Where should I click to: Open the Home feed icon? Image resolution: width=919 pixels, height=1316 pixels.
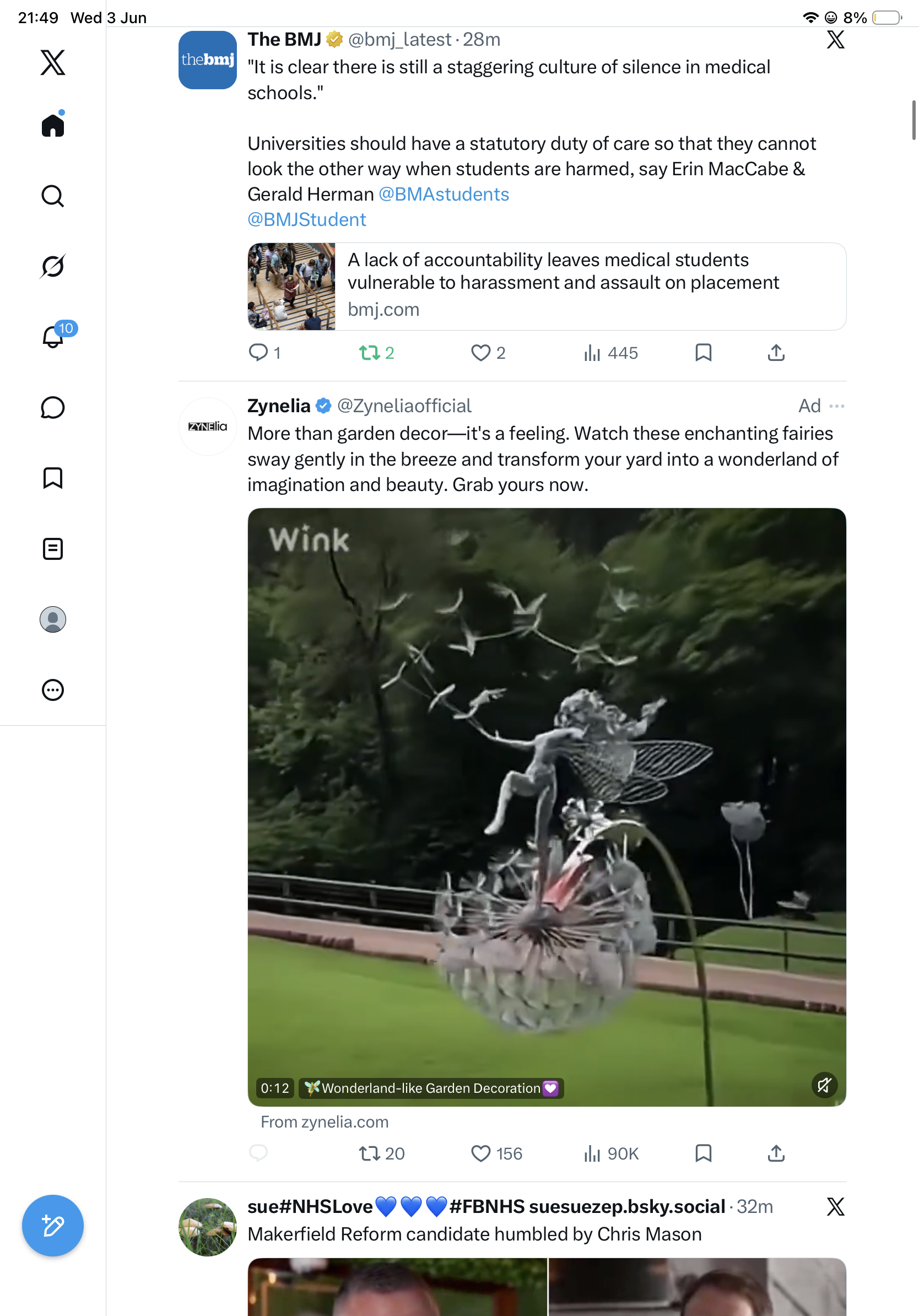click(53, 125)
